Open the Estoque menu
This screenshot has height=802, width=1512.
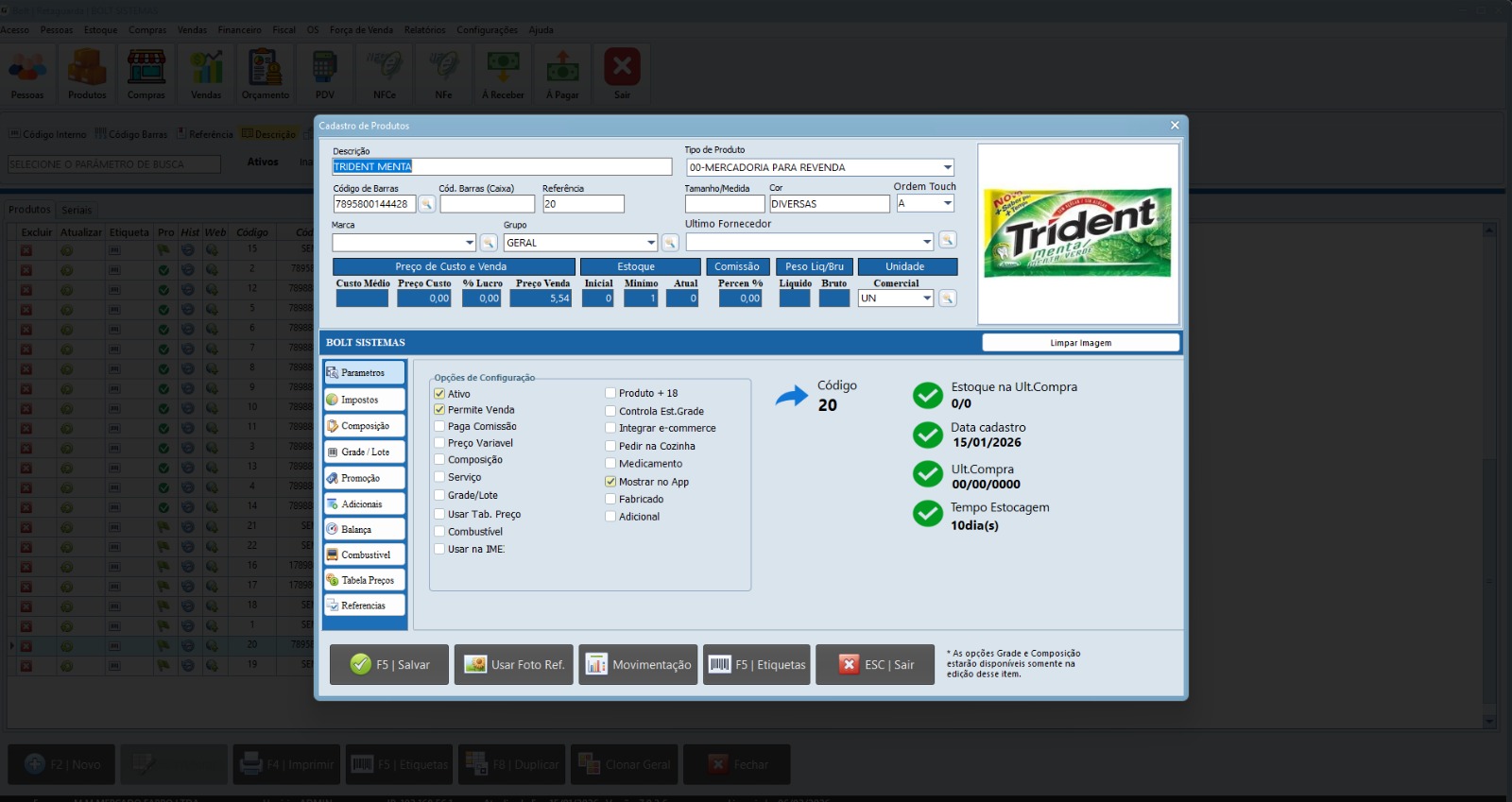tap(100, 30)
